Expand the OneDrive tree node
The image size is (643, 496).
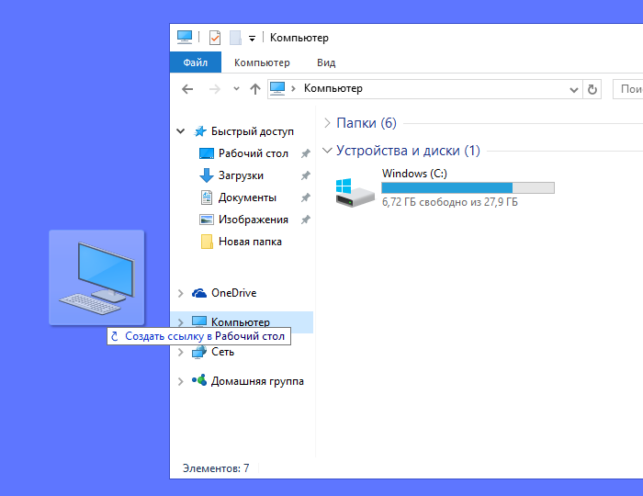180,293
